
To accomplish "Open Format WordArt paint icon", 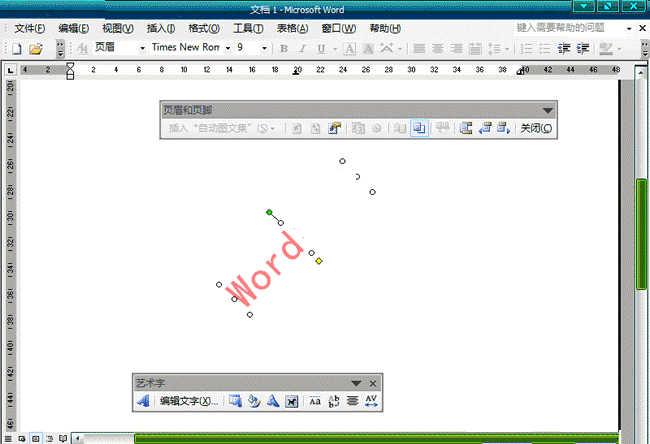I will 254,401.
